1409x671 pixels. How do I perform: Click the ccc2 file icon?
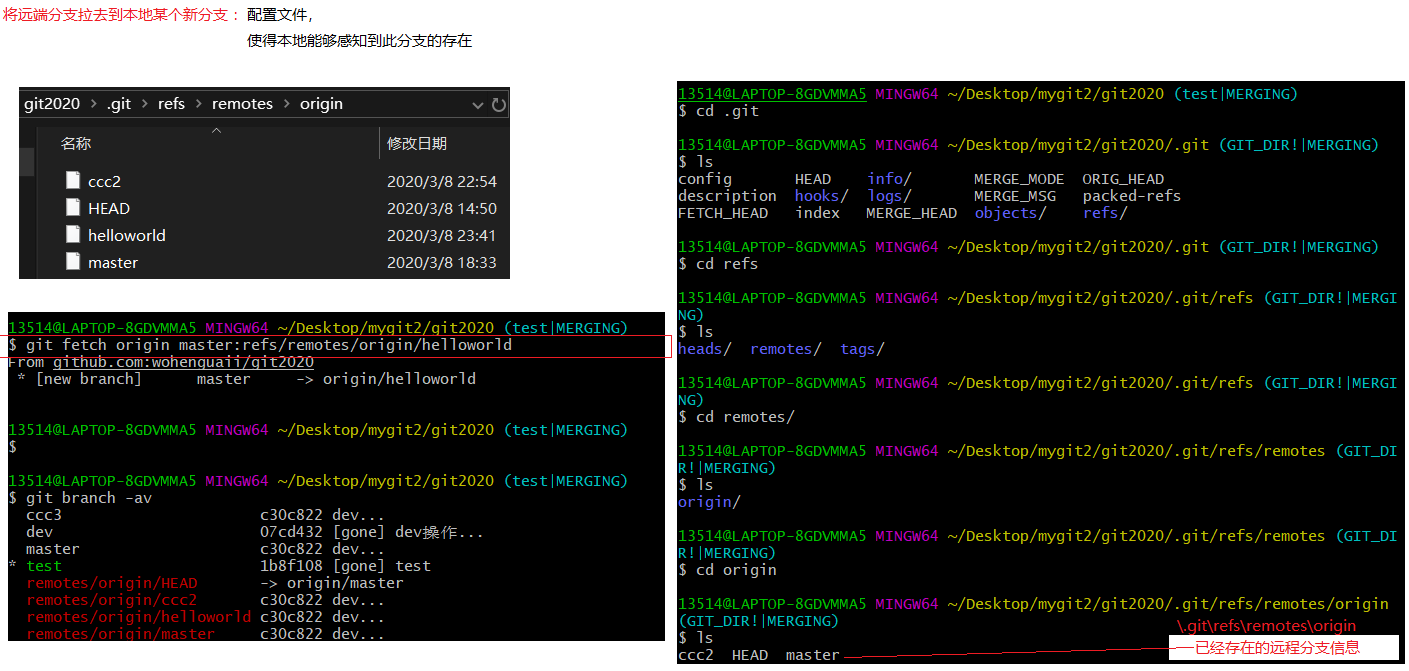72,181
